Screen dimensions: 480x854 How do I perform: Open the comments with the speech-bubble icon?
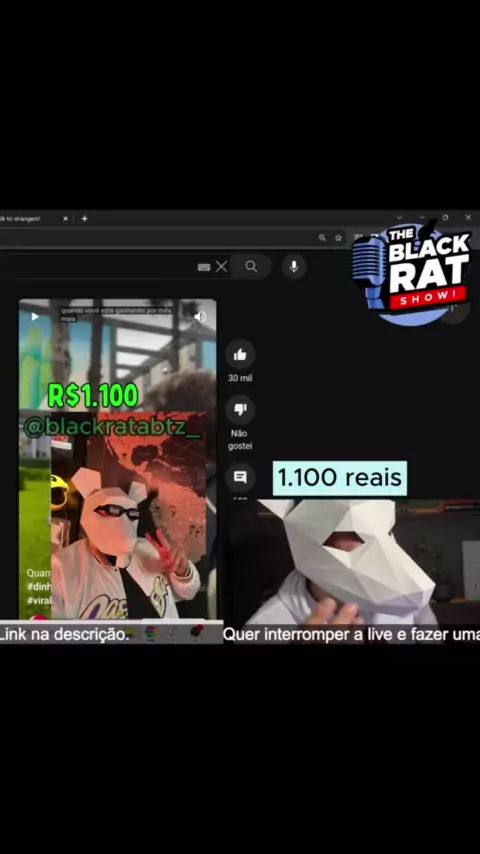[x=240, y=478]
